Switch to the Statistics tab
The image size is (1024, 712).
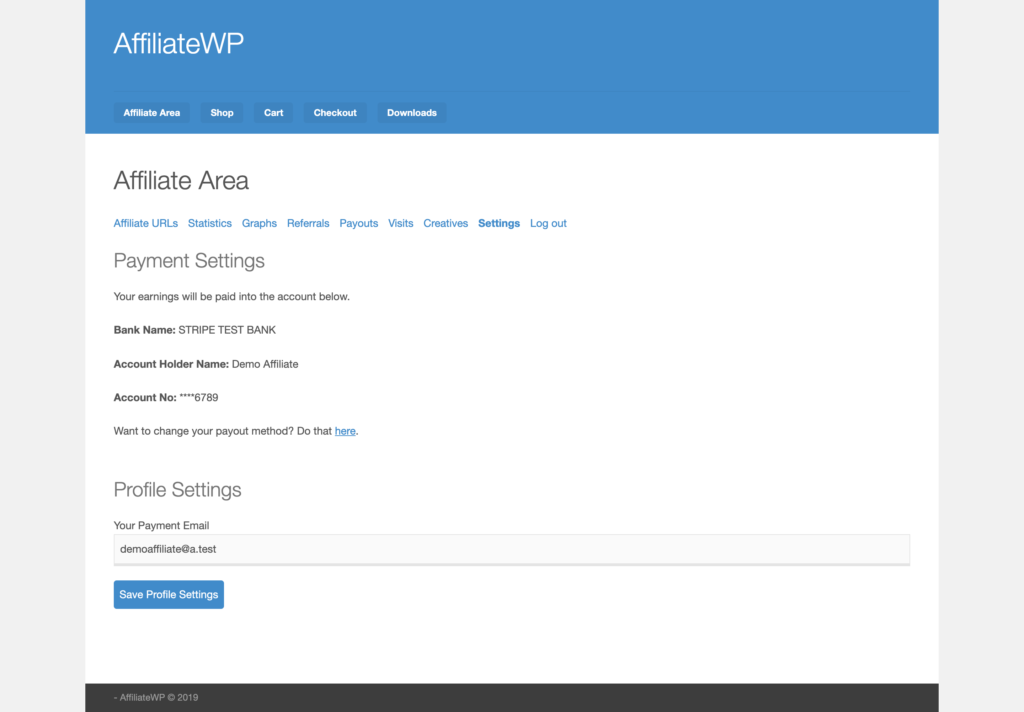[210, 223]
